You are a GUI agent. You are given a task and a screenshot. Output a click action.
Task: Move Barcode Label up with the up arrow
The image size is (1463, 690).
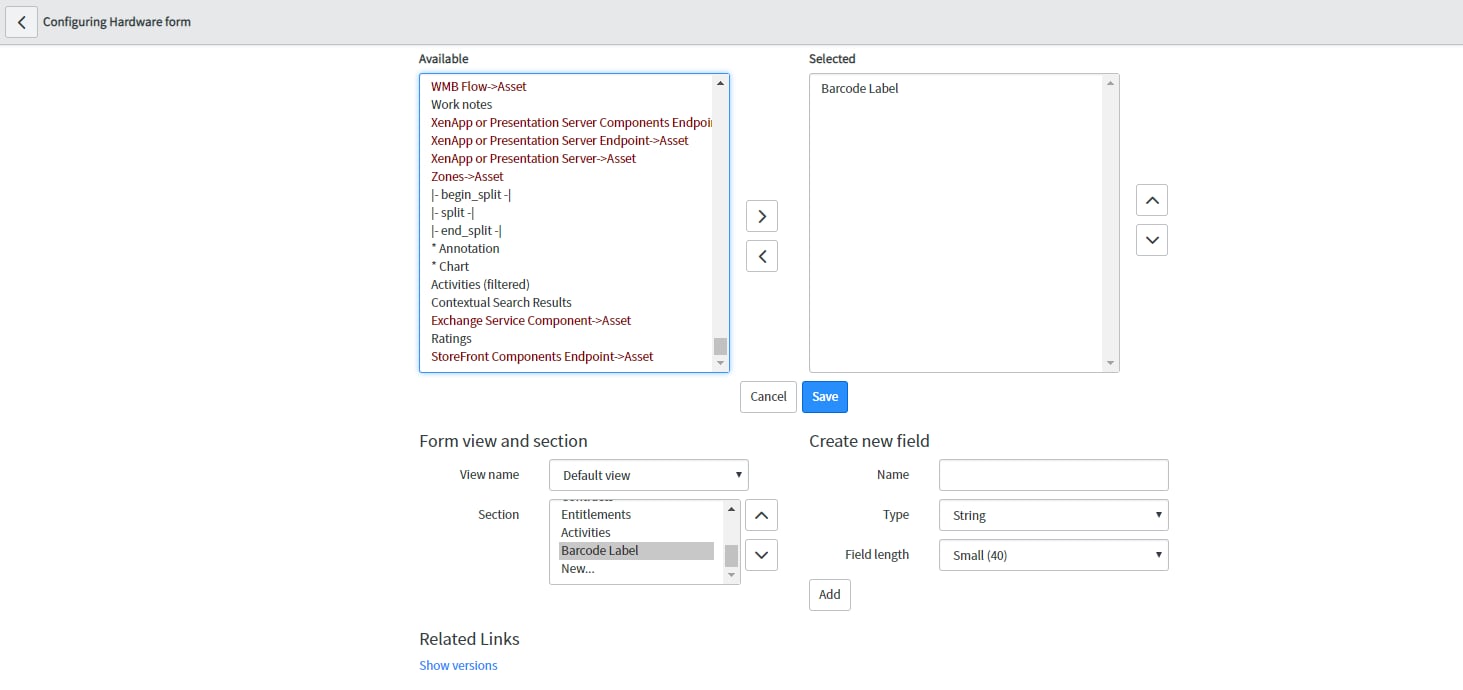point(1151,199)
